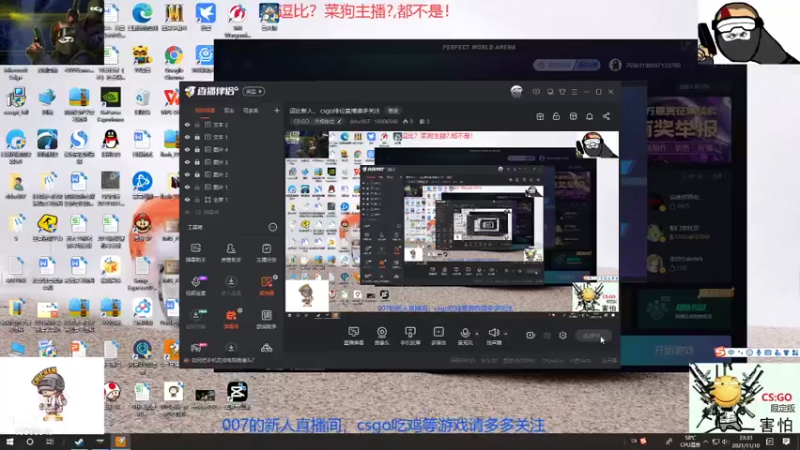The width and height of the screenshot is (800, 450).
Task: Toggle the lock on the 图片 2 layer
Action: pyautogui.click(x=197, y=174)
